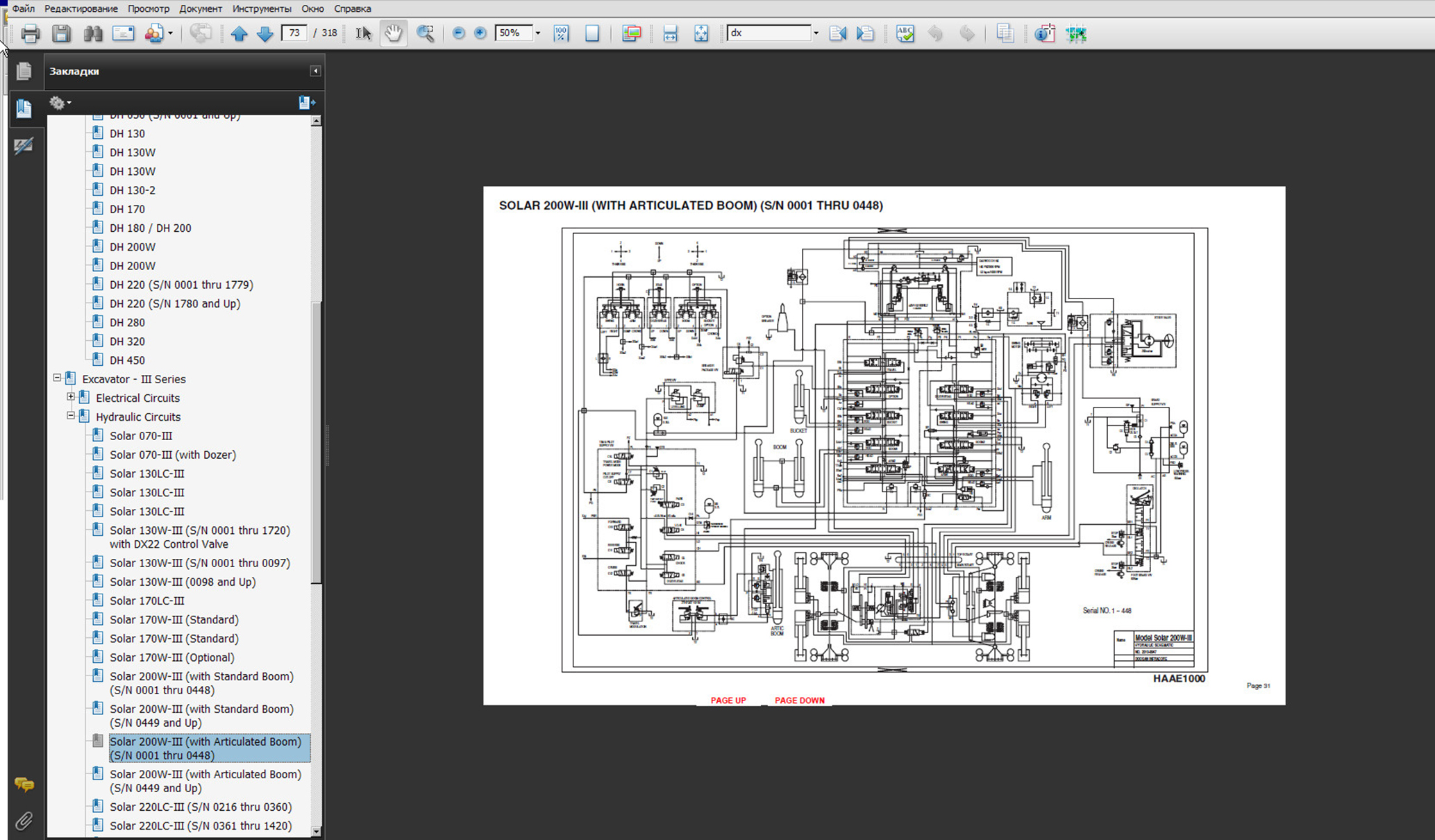Toggle the Signatures panel sidebar button
The image size is (1435, 840).
(24, 146)
